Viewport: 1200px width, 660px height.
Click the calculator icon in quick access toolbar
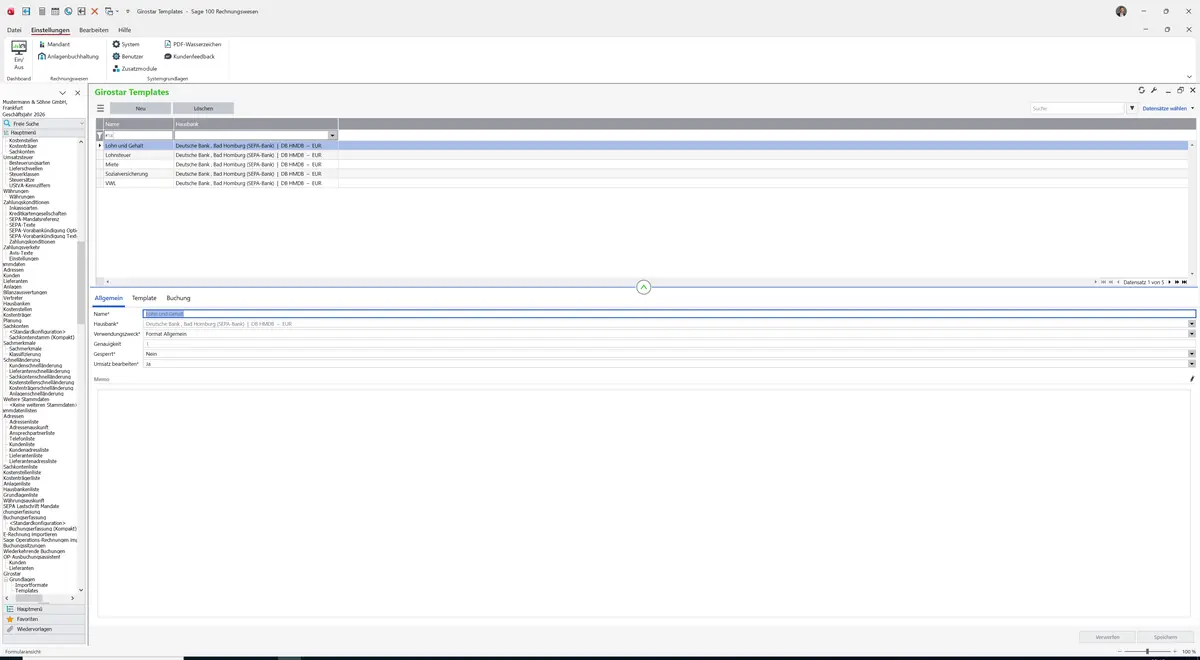pyautogui.click(x=40, y=10)
